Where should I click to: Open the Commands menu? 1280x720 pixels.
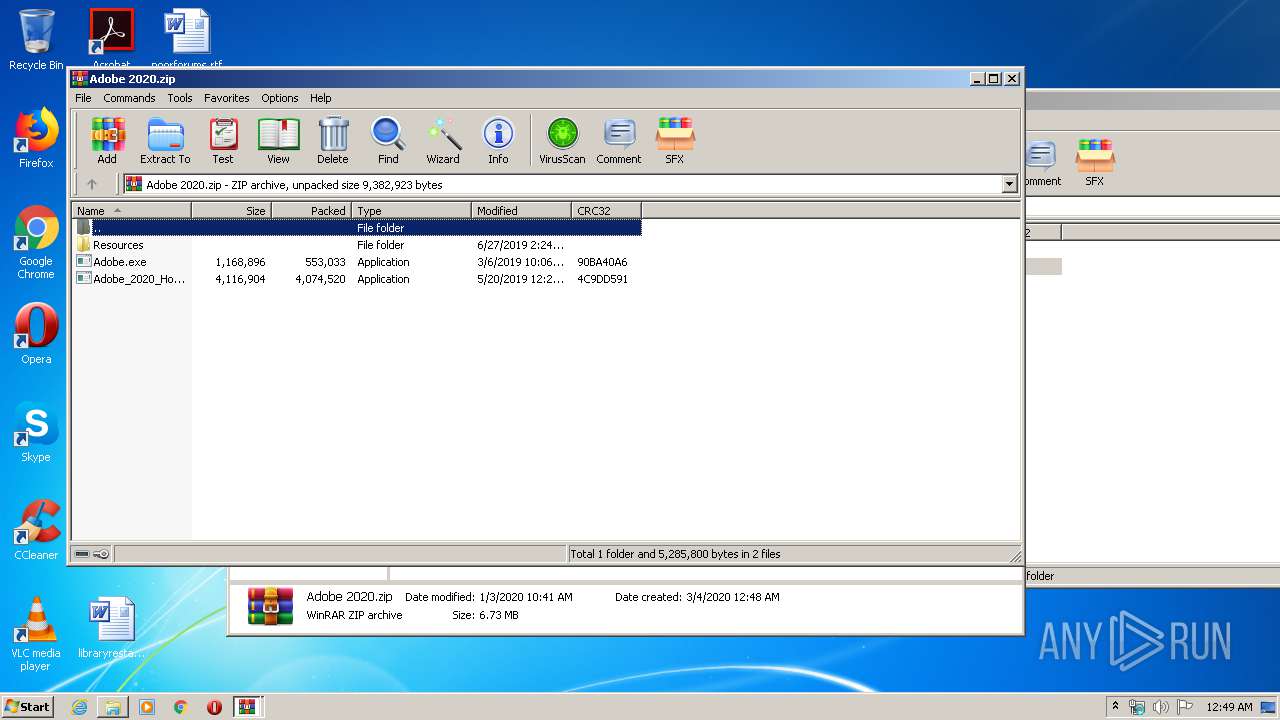[x=129, y=98]
